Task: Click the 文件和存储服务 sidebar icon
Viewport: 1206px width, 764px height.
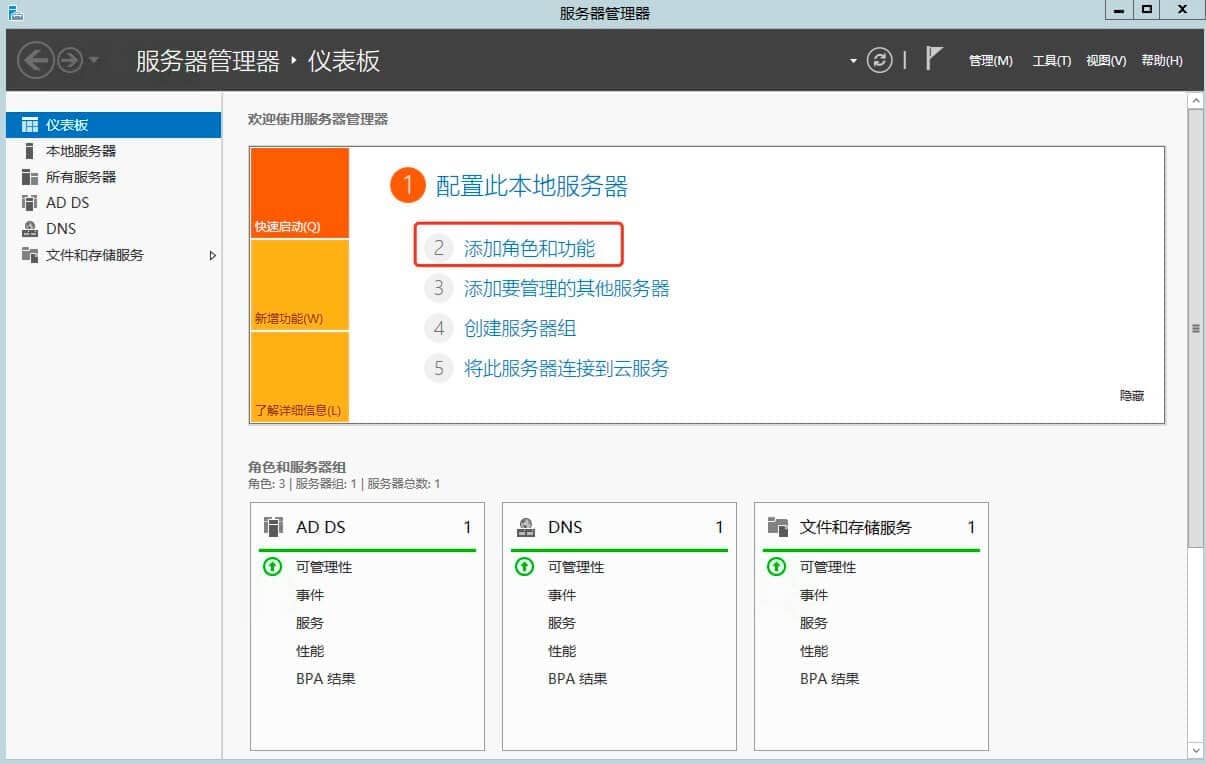Action: point(30,255)
